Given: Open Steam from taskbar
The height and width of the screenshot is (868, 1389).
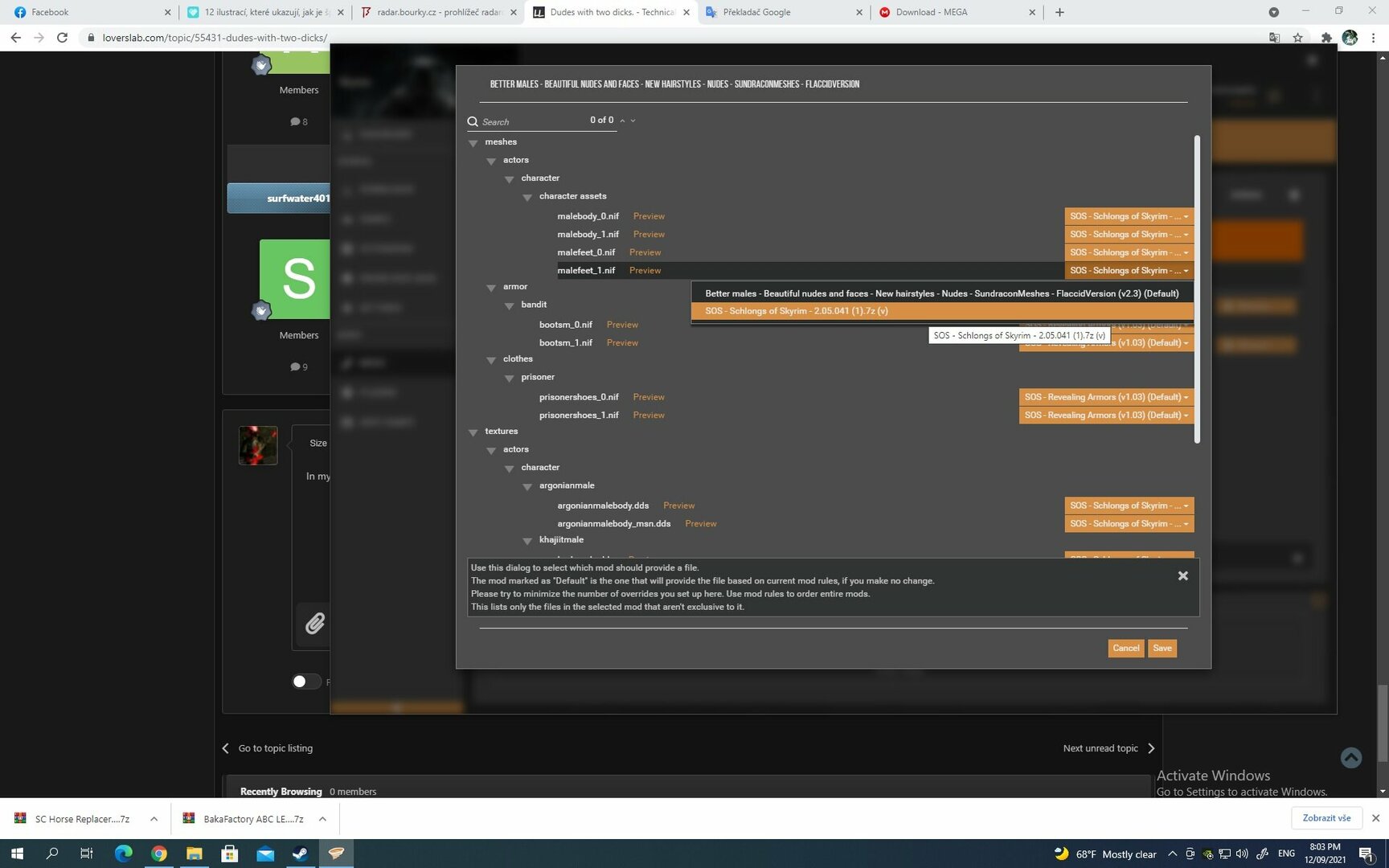Looking at the screenshot, I should 301,854.
